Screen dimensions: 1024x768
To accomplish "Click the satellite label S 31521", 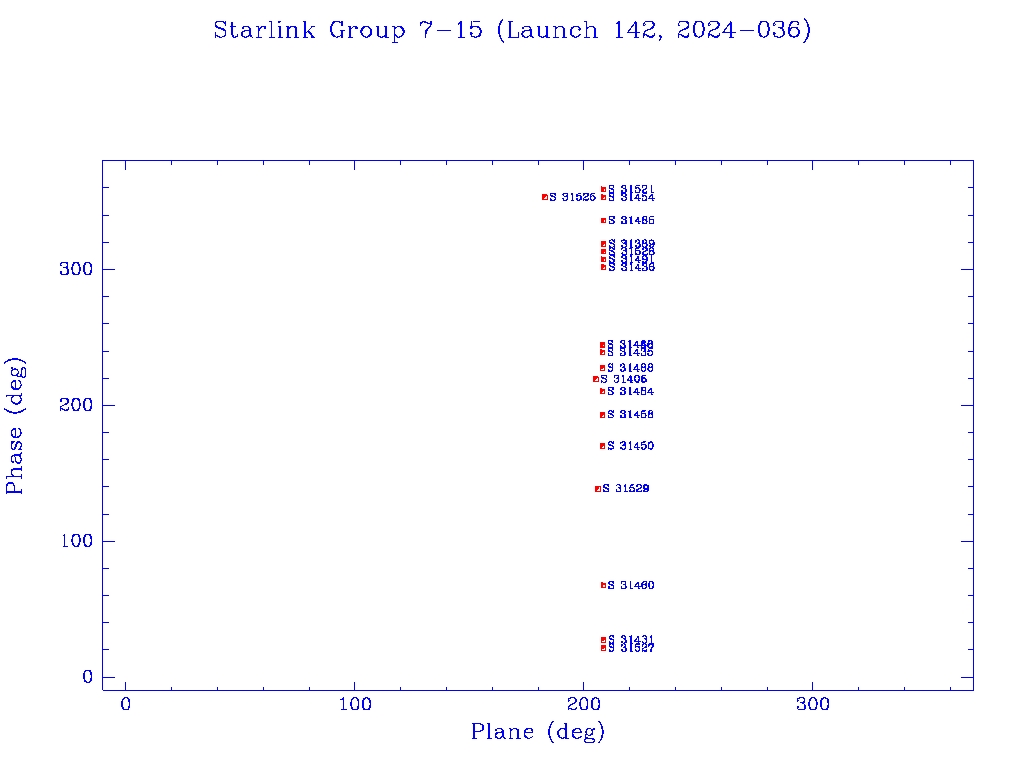I will [632, 189].
